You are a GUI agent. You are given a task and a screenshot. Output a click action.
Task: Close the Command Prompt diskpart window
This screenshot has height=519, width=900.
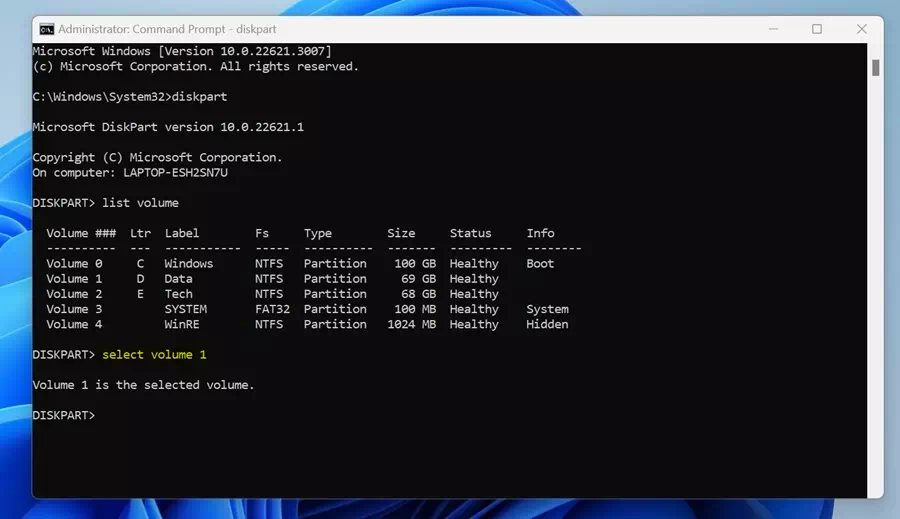(x=862, y=29)
